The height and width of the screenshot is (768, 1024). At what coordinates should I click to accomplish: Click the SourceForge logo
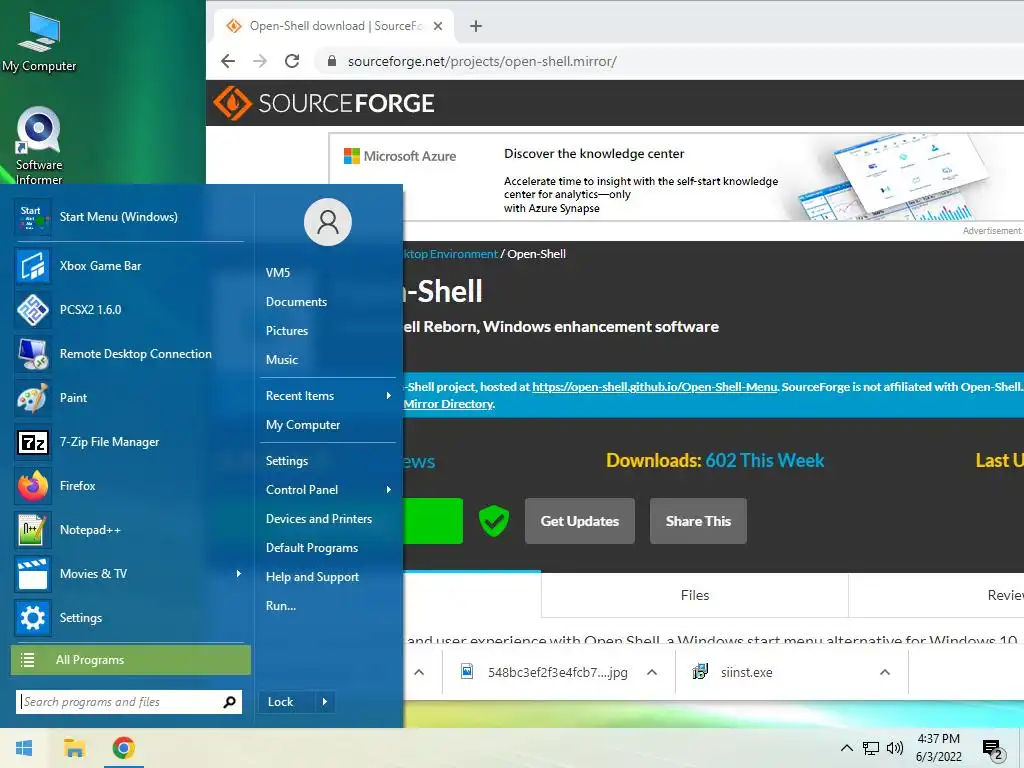point(324,103)
